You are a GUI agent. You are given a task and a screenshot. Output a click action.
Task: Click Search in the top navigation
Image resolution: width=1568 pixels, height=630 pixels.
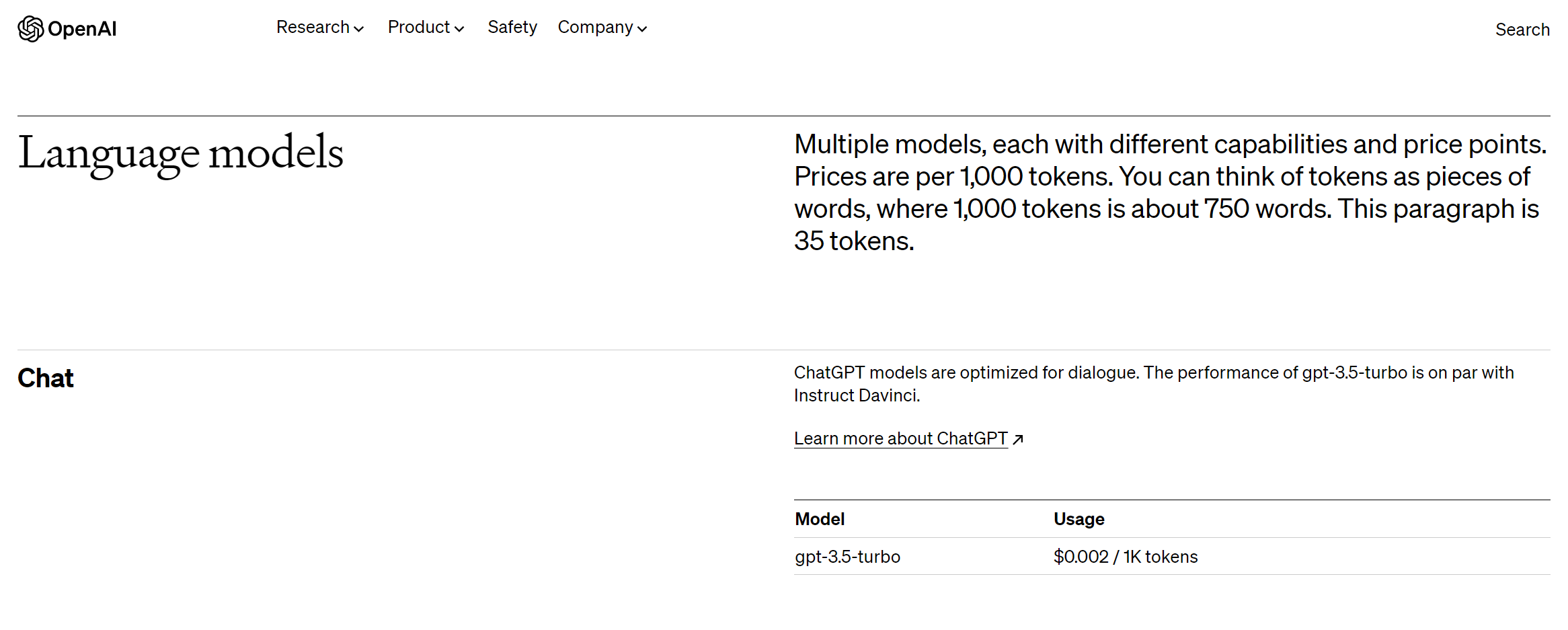pyautogui.click(x=1522, y=30)
